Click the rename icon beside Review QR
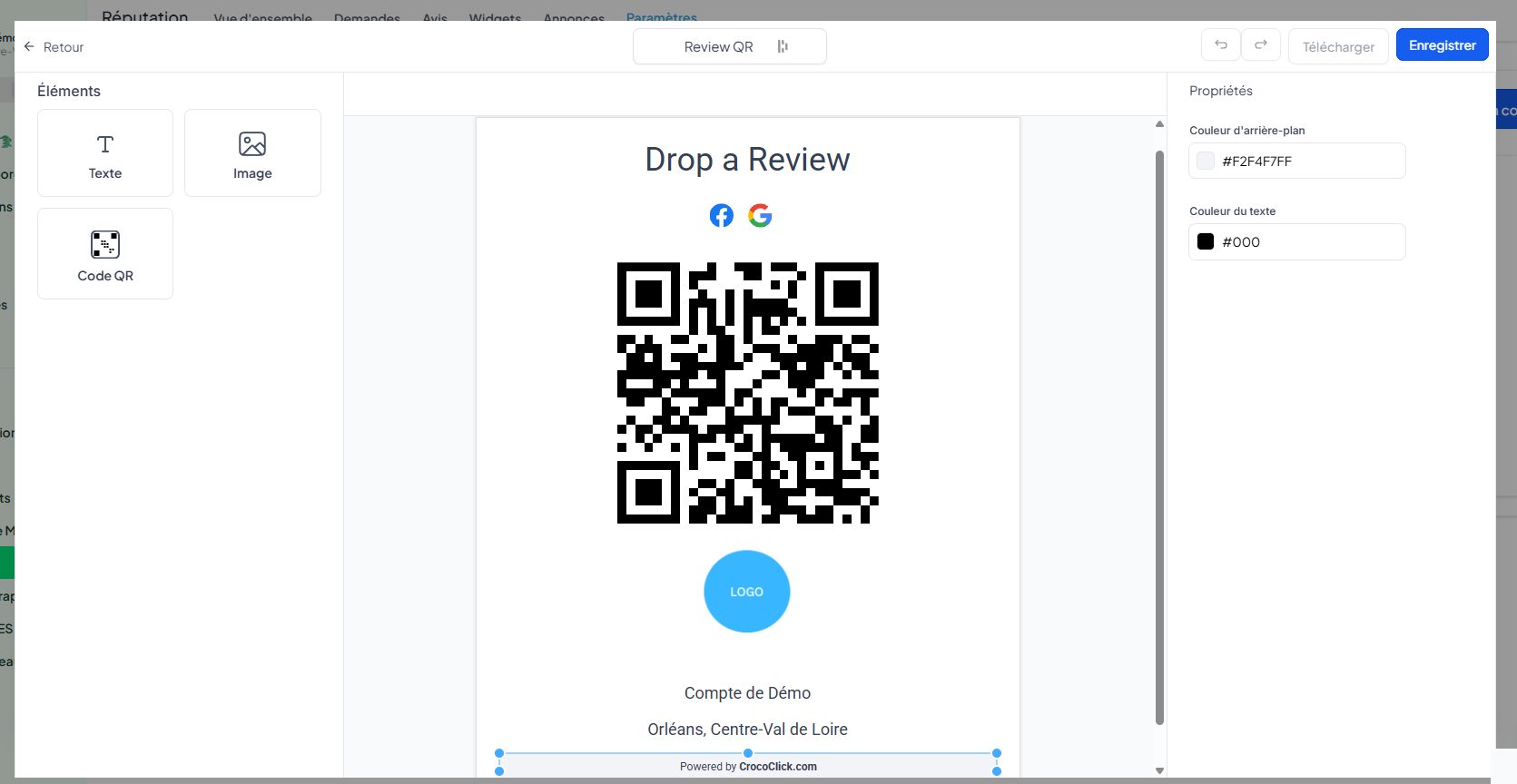The image size is (1517, 784). pos(783,46)
